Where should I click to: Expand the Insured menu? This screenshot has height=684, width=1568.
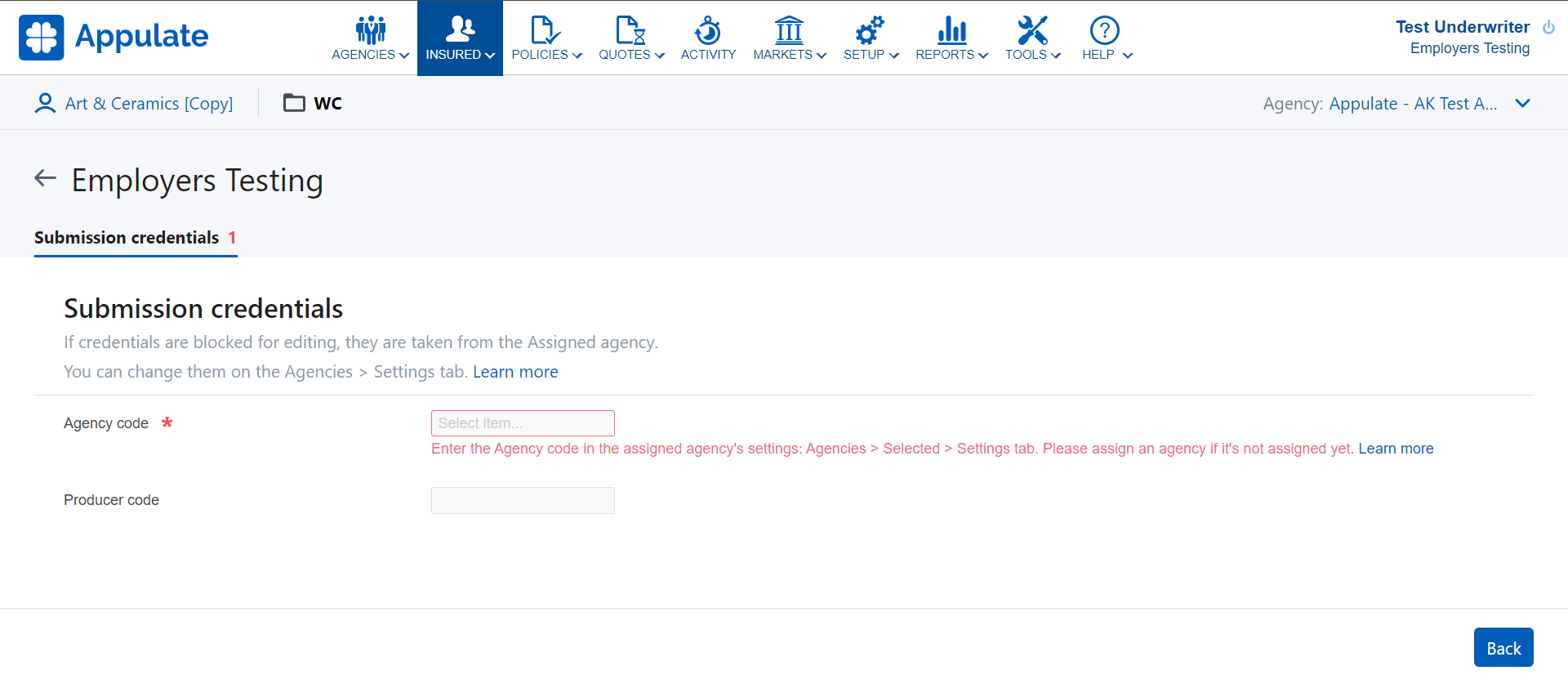[x=460, y=38]
